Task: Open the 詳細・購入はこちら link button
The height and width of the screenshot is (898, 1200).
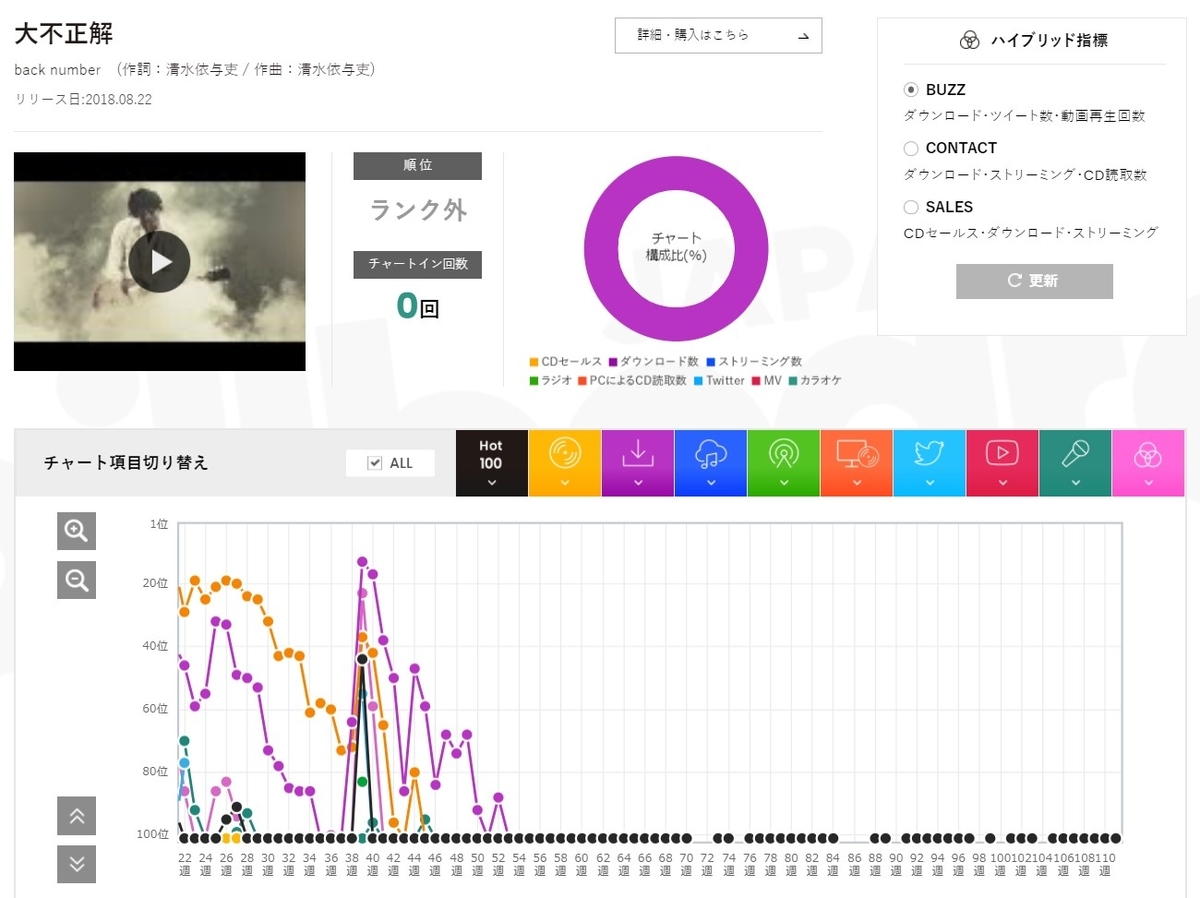Action: click(718, 35)
